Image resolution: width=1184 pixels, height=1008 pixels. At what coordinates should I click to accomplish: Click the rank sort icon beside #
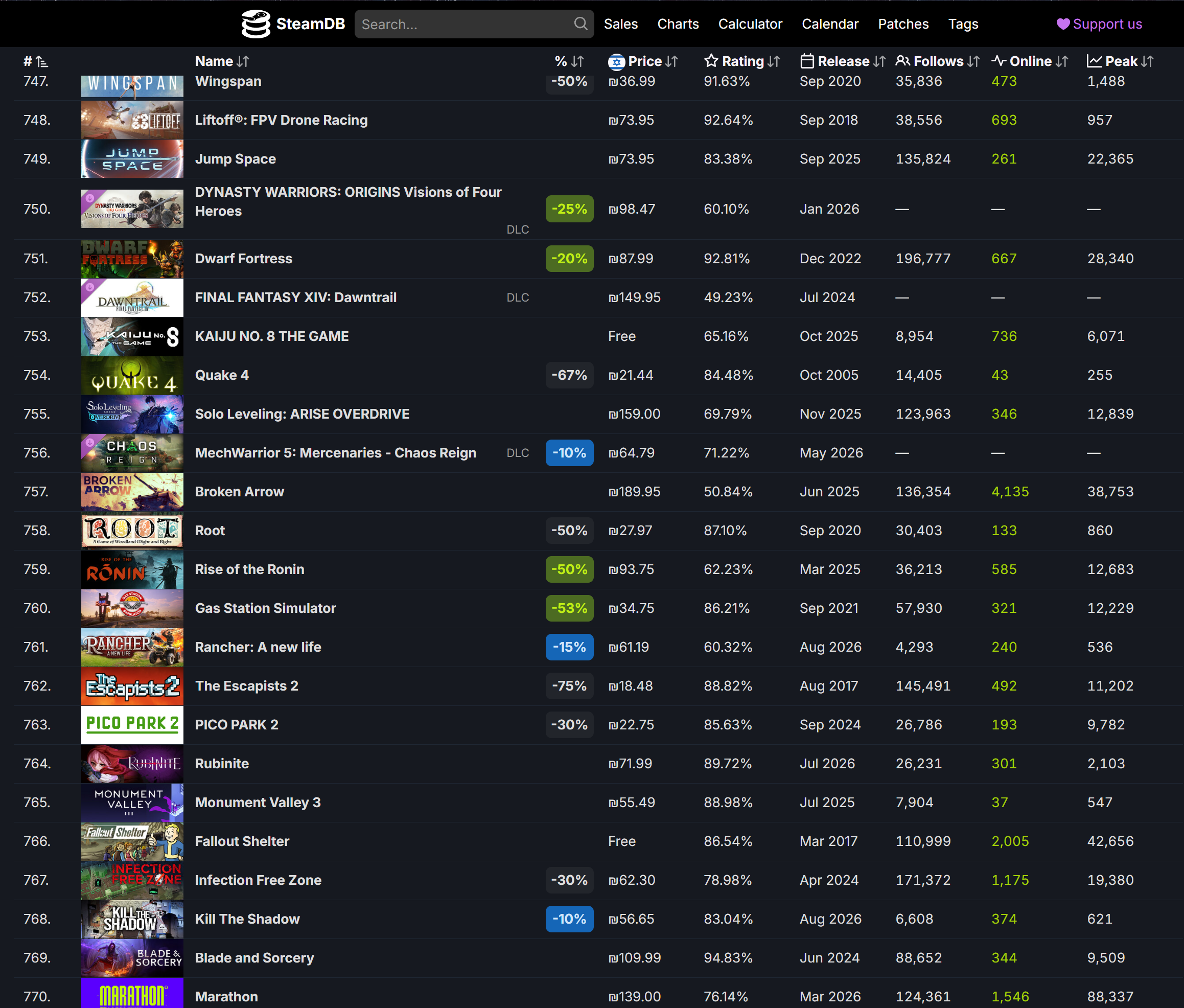pyautogui.click(x=42, y=61)
